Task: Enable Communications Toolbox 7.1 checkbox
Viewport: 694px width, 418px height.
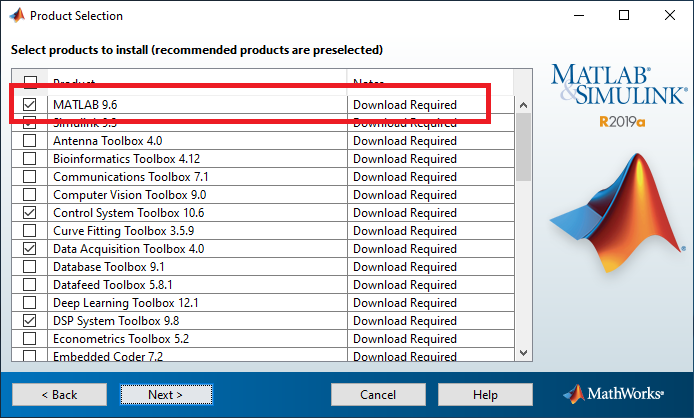Action: 30,177
